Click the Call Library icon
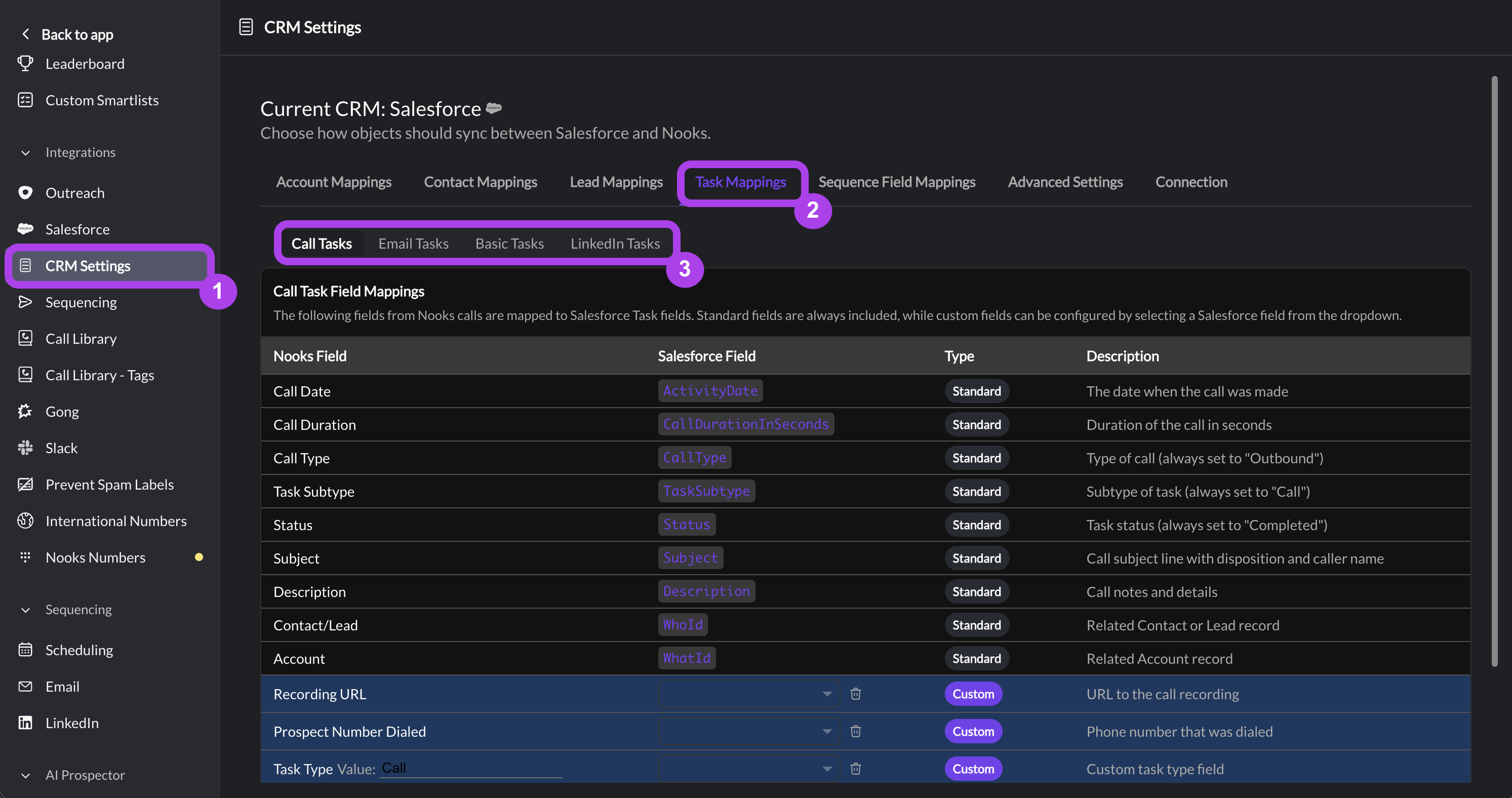 coord(25,338)
